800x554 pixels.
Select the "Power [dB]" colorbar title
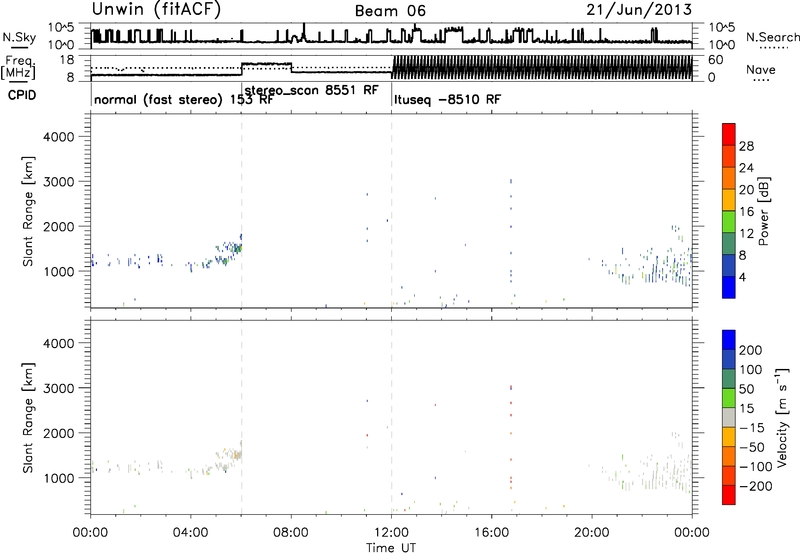(x=763, y=211)
